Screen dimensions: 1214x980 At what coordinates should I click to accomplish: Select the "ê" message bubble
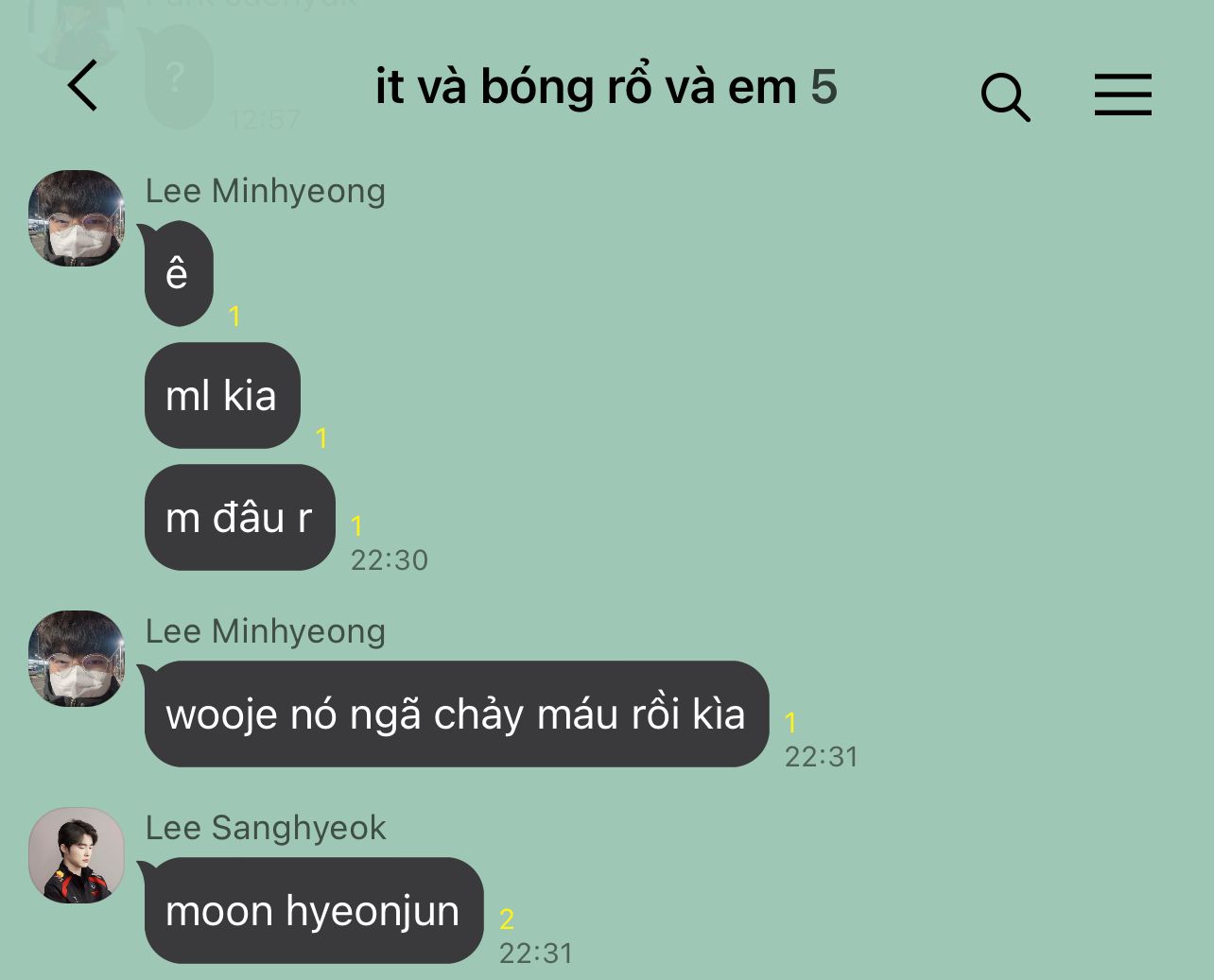click(179, 273)
